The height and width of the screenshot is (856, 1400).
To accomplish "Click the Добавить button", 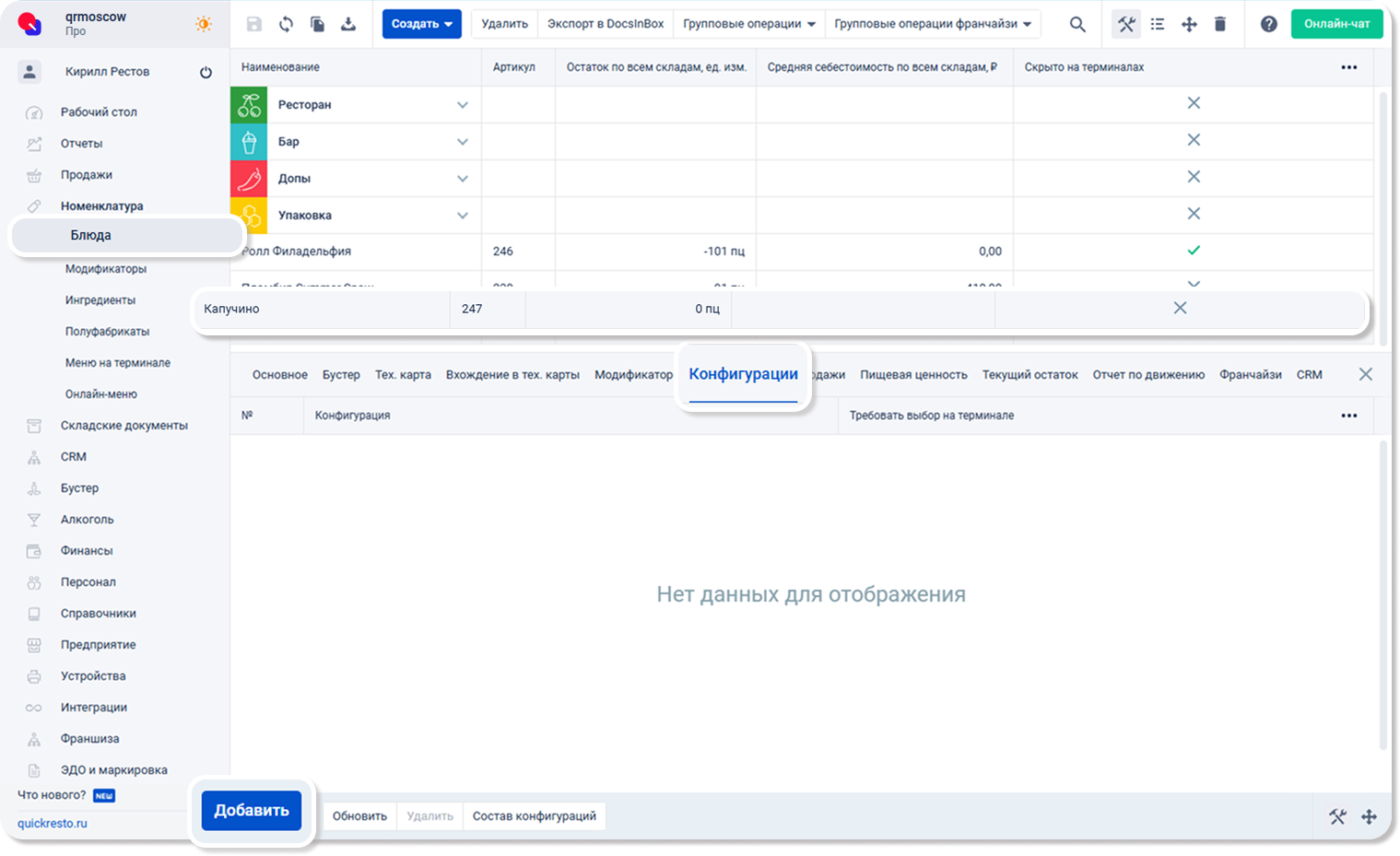I will [x=252, y=811].
